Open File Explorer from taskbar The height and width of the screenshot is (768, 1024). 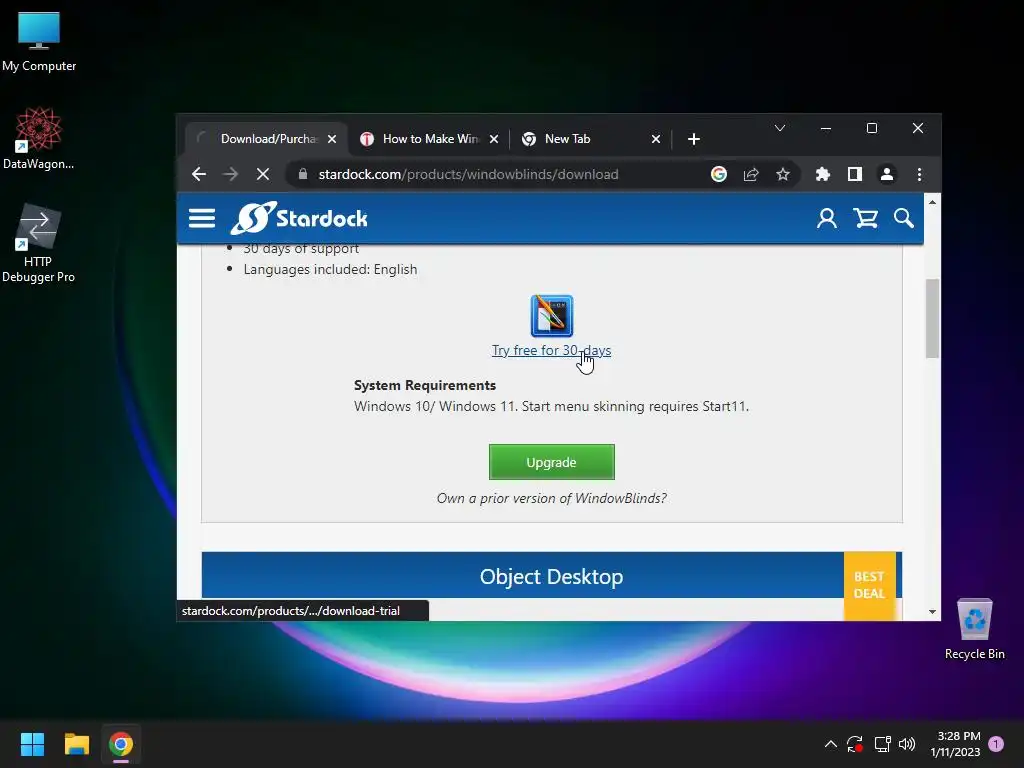pyautogui.click(x=76, y=744)
